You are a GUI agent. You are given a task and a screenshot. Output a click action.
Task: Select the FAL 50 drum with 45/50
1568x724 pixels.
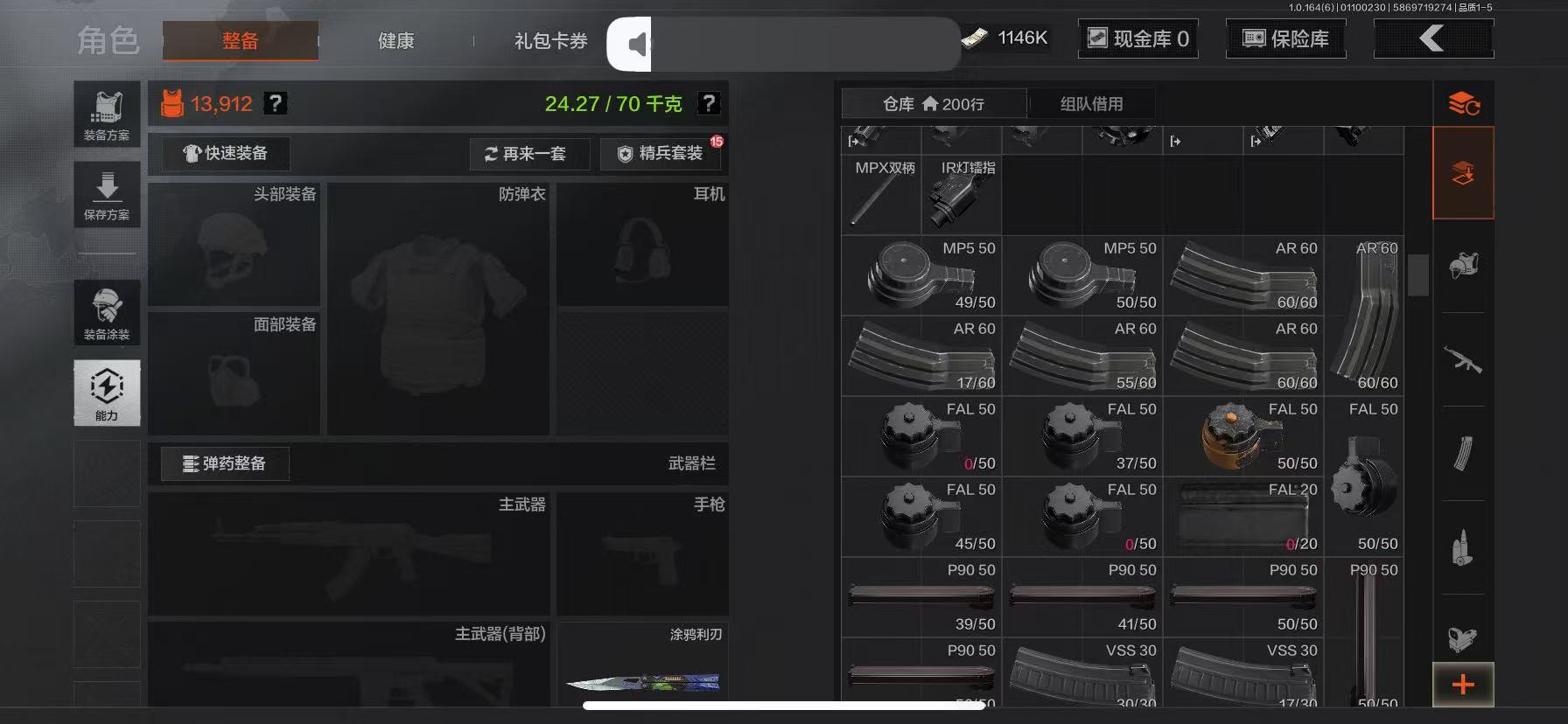[921, 517]
